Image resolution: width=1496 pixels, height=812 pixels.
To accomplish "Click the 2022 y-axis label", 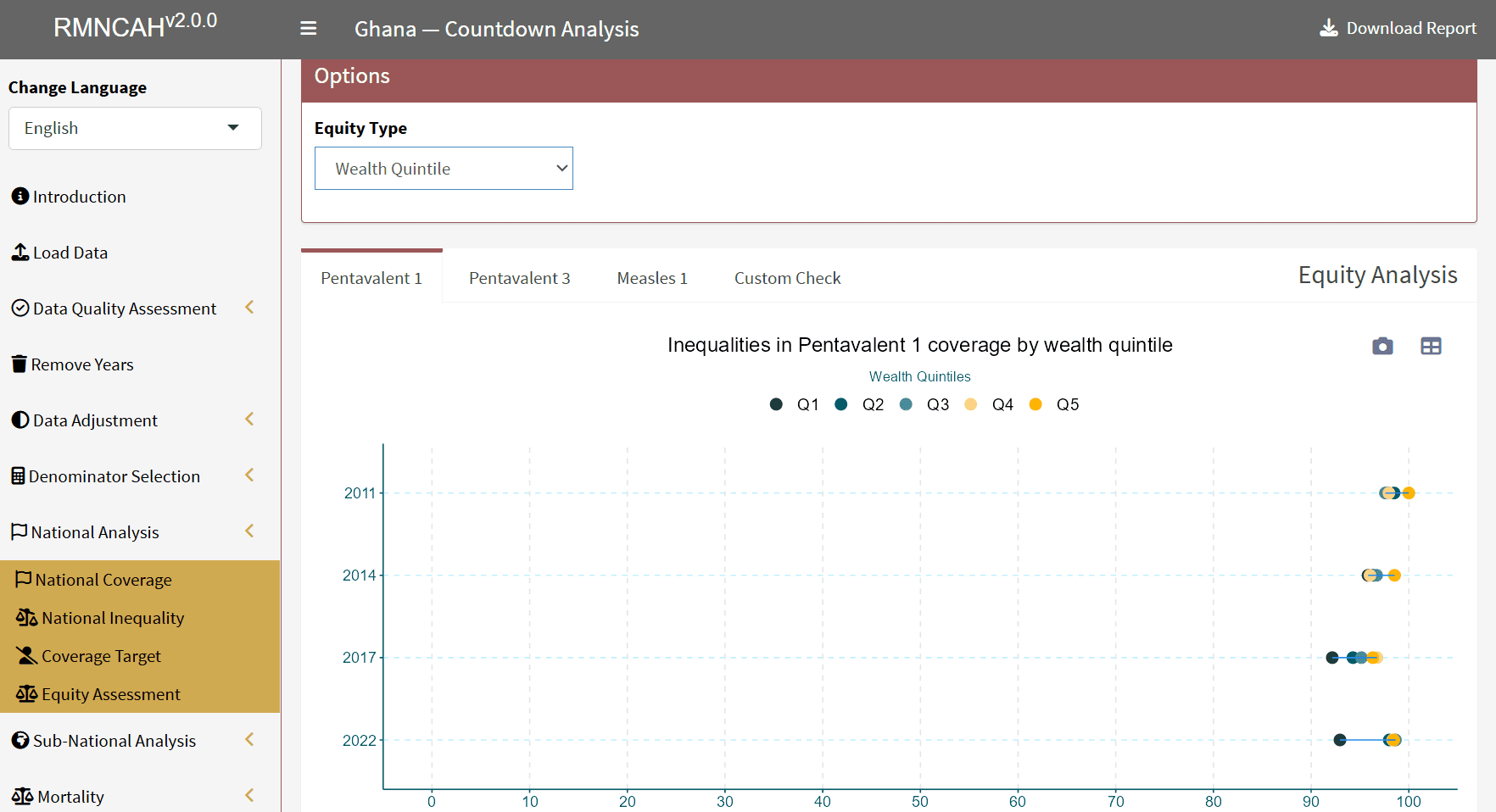I will [x=359, y=741].
